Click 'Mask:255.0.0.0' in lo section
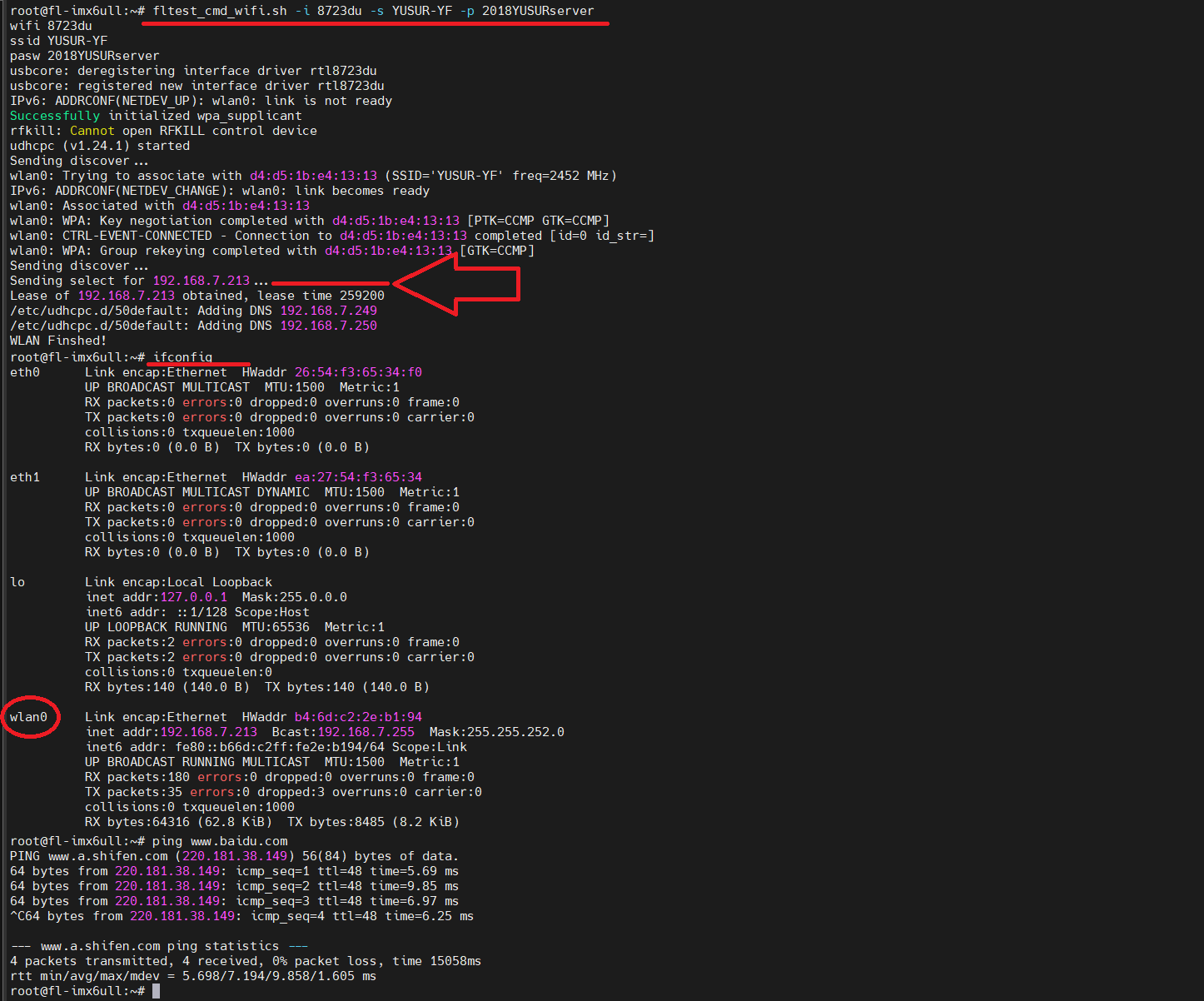The image size is (1204, 1001). click(295, 597)
